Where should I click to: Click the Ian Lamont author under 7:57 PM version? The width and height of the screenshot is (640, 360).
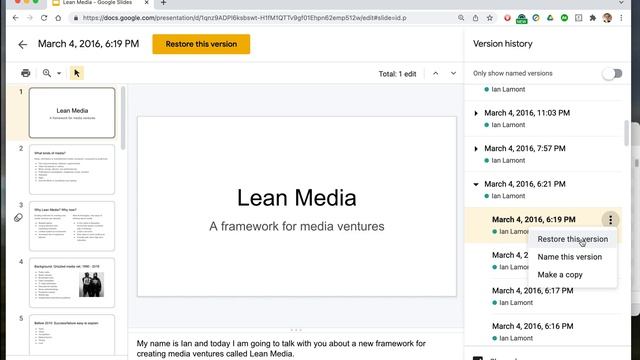[x=508, y=160]
